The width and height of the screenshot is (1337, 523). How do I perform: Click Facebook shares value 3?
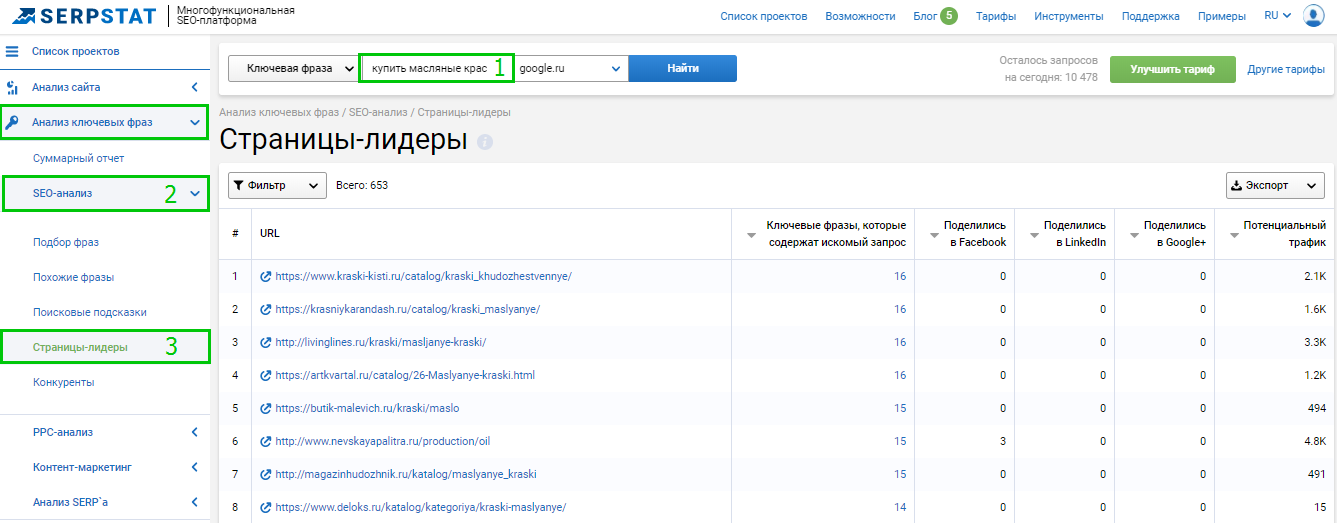pyautogui.click(x=1003, y=441)
